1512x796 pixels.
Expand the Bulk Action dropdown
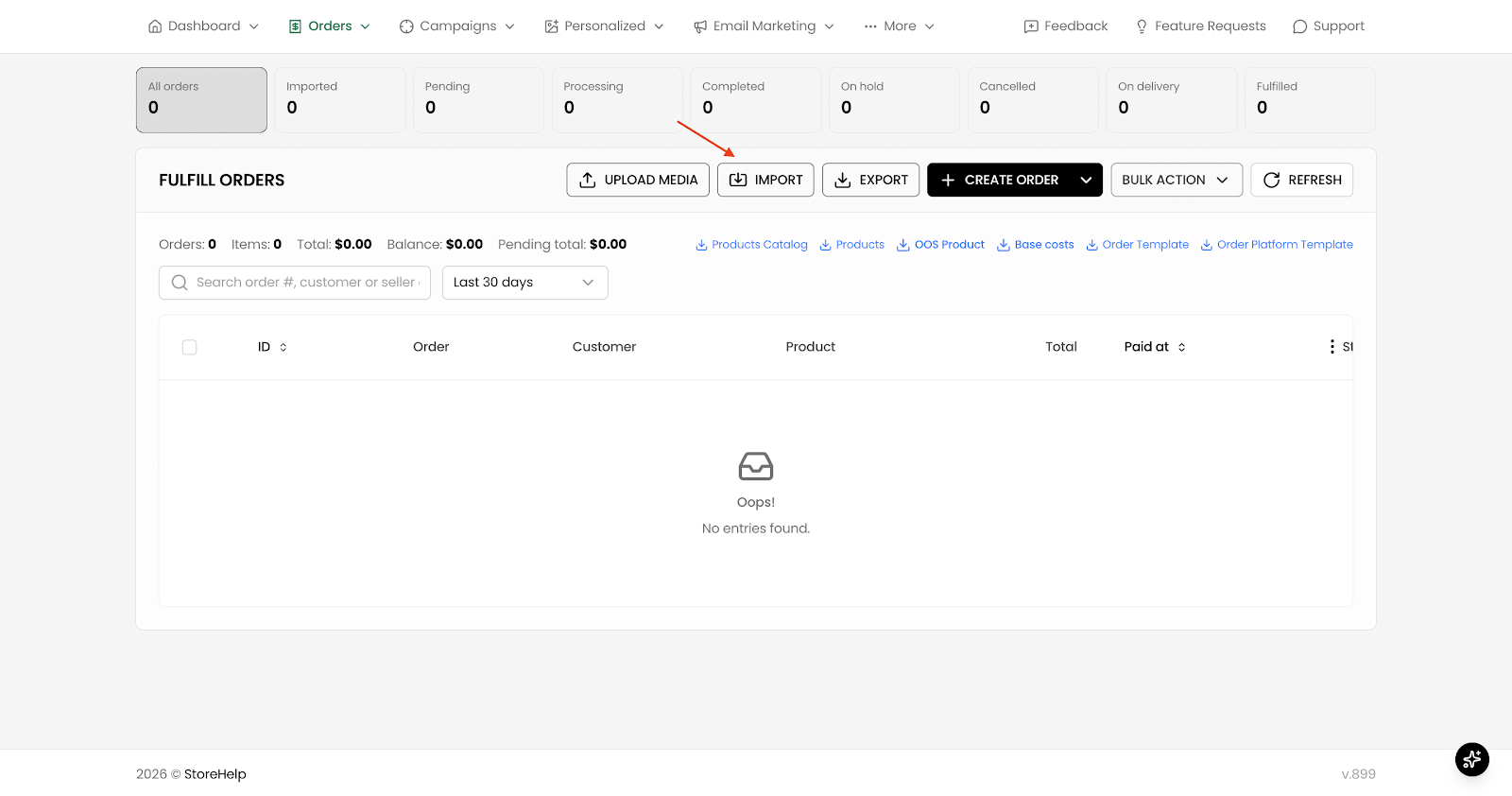1177,180
